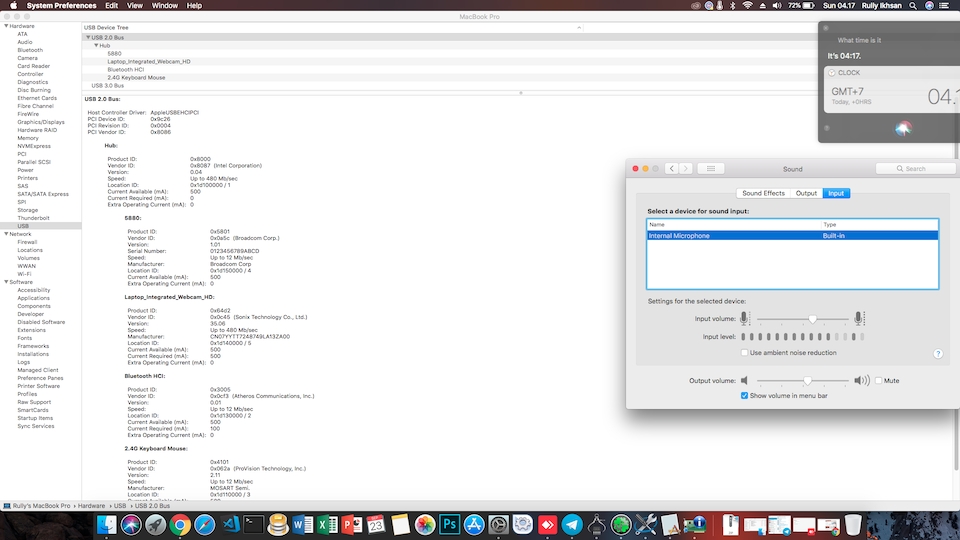Viewport: 960px width, 540px height.
Task: Select Bluetooth in Hardware sidebar
Action: 30,50
